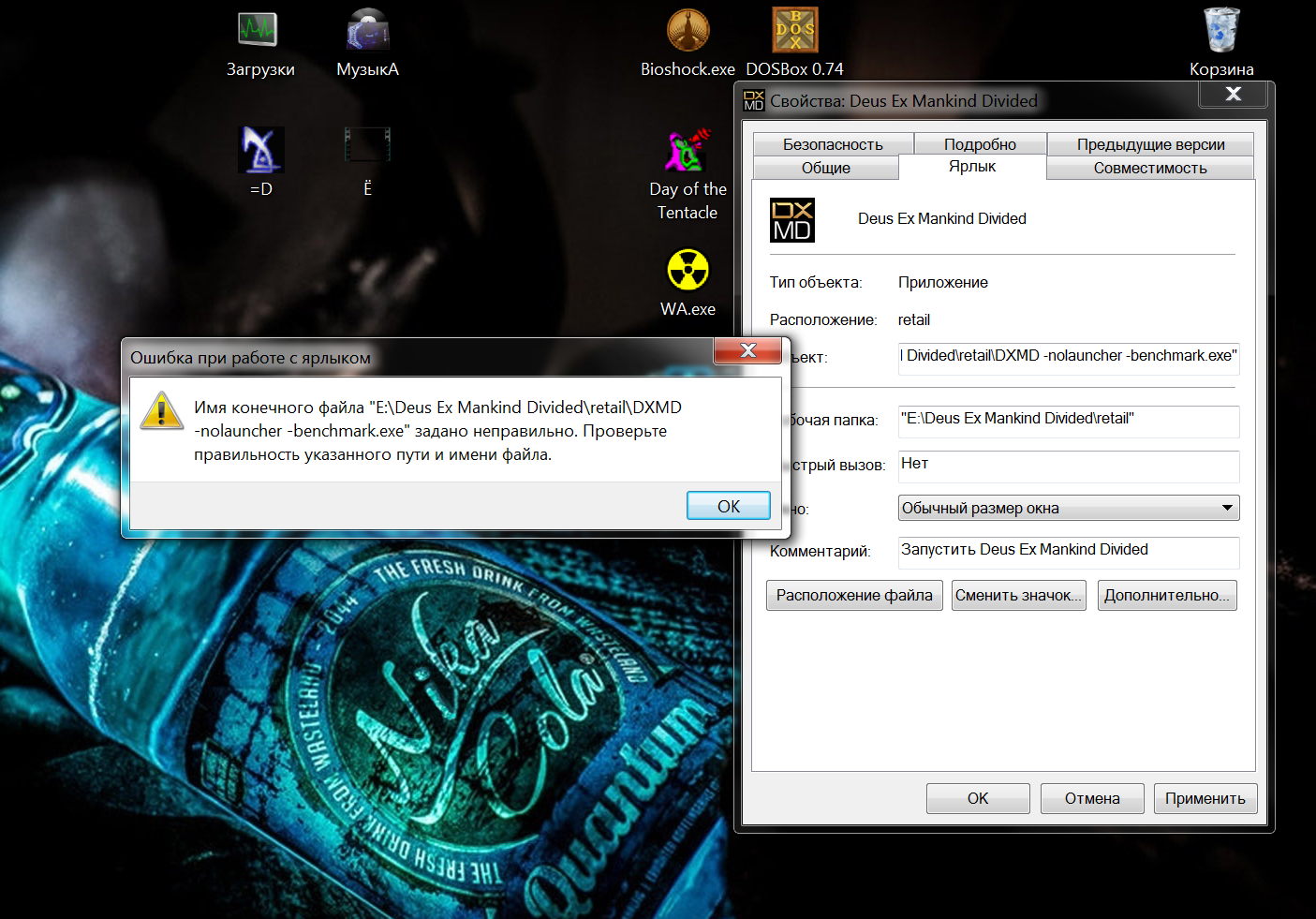Viewport: 1316px width, 919px height.
Task: Switch to the Общие tab
Action: pos(826,168)
